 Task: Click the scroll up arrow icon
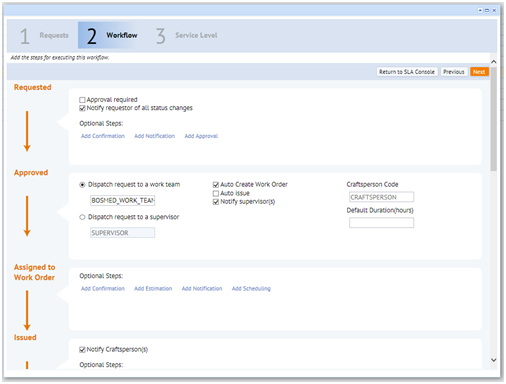click(x=494, y=62)
